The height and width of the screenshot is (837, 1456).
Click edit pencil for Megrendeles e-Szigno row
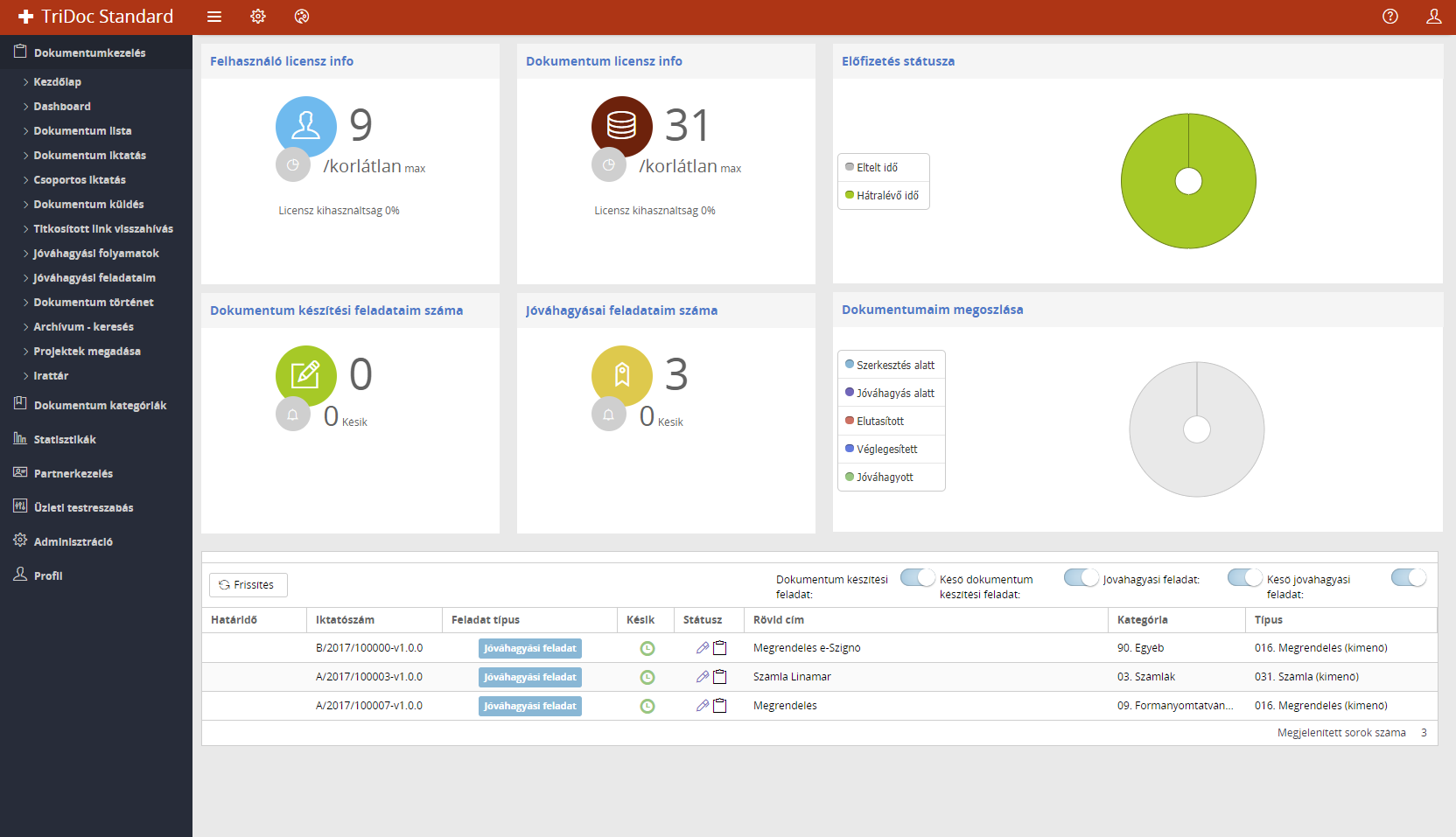(x=703, y=648)
